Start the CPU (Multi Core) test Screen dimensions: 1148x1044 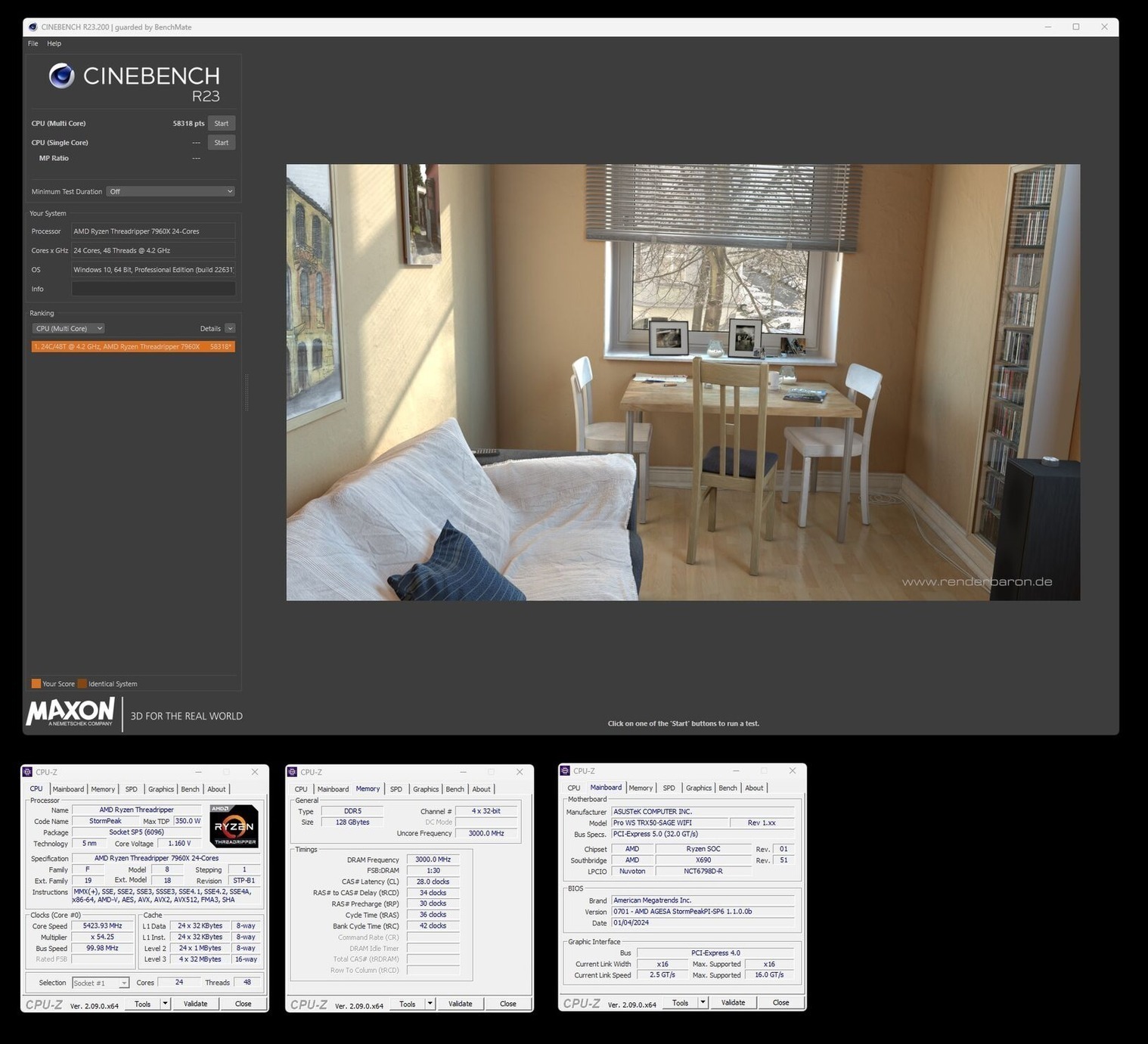point(222,123)
